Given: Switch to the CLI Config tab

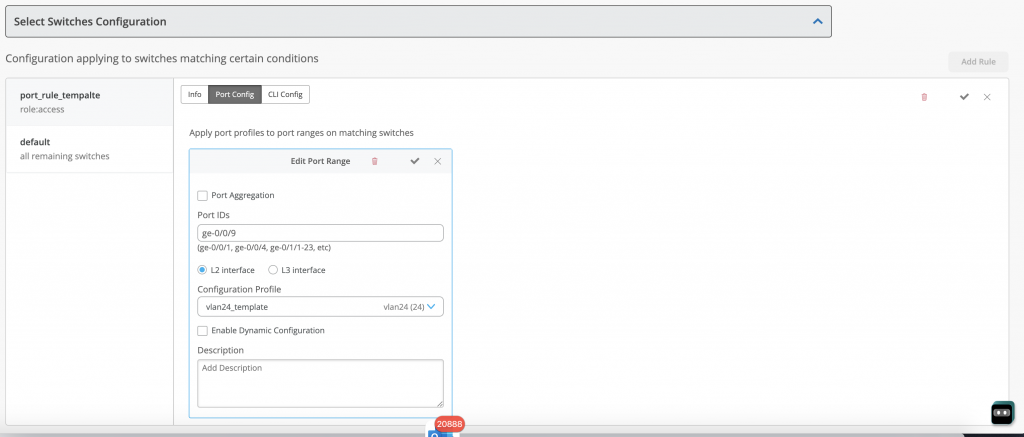Looking at the screenshot, I should [x=285, y=94].
